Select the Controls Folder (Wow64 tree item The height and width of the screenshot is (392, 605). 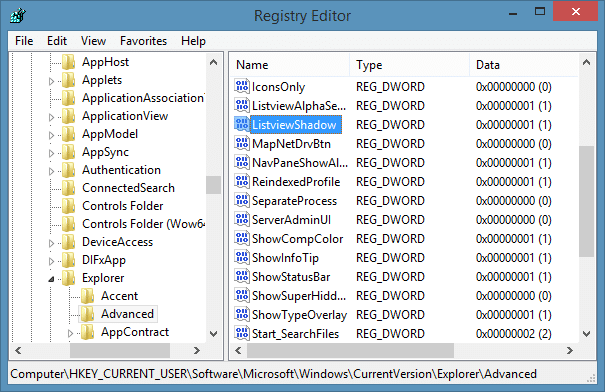tap(144, 224)
